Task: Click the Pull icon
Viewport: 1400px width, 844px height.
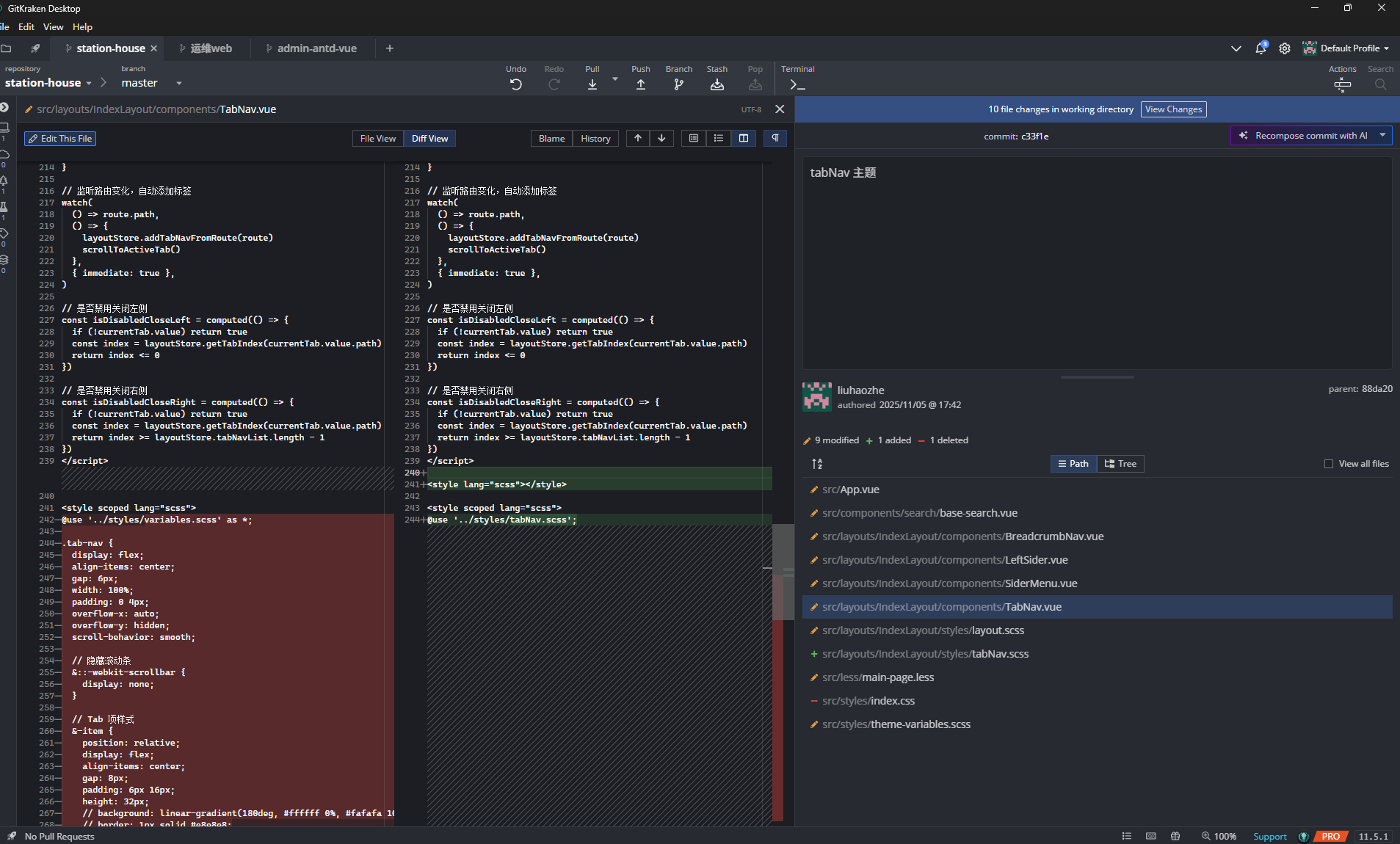Action: [592, 84]
